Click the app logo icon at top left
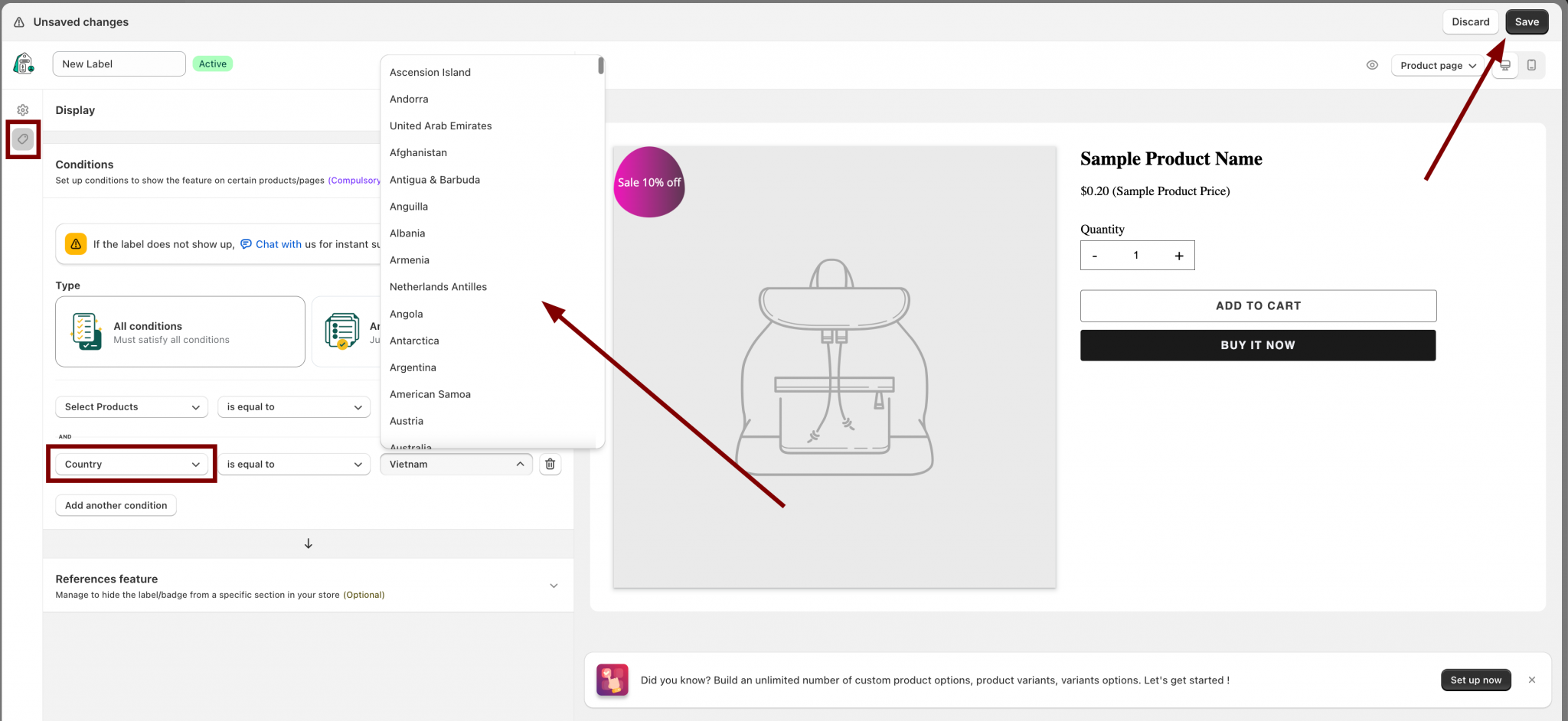Image resolution: width=1568 pixels, height=721 pixels. [x=24, y=64]
